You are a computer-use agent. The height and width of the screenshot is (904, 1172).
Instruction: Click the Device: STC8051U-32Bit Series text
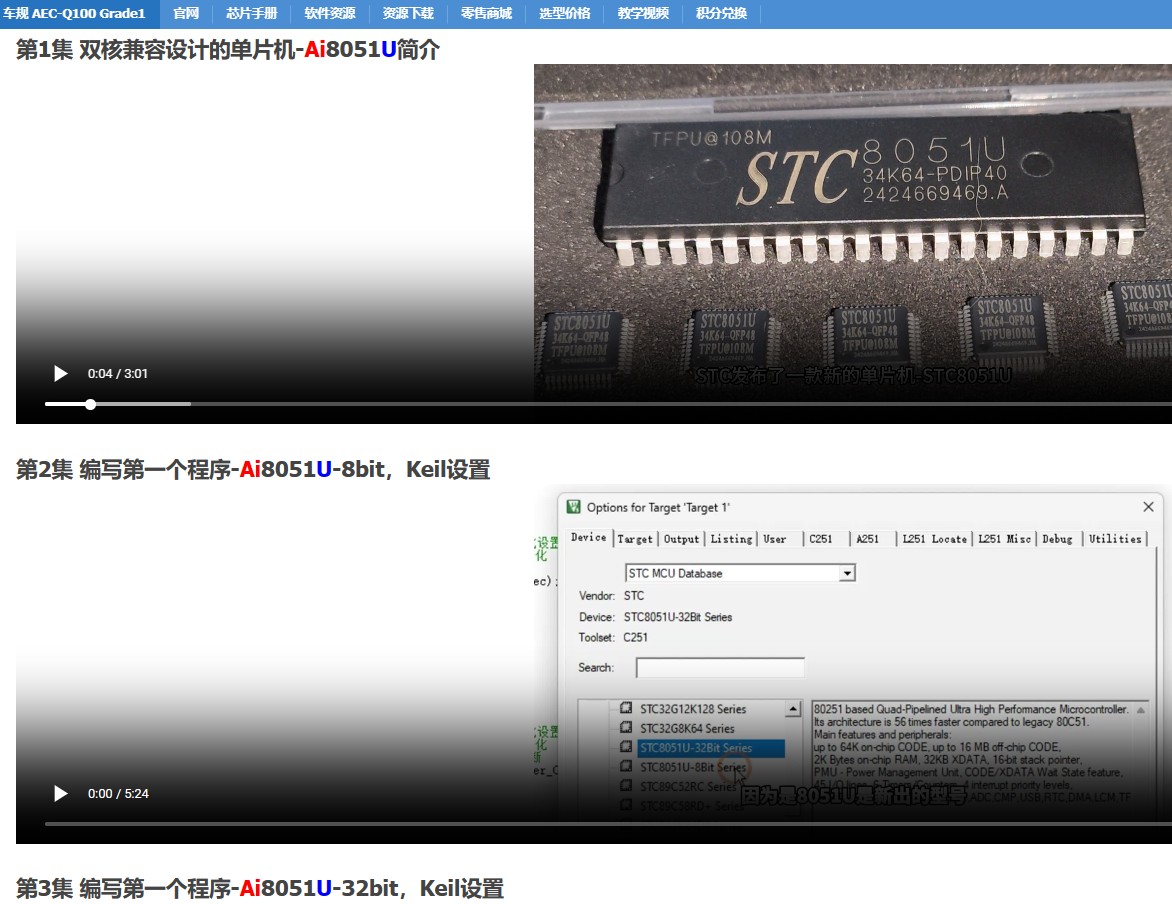[x=656, y=617]
